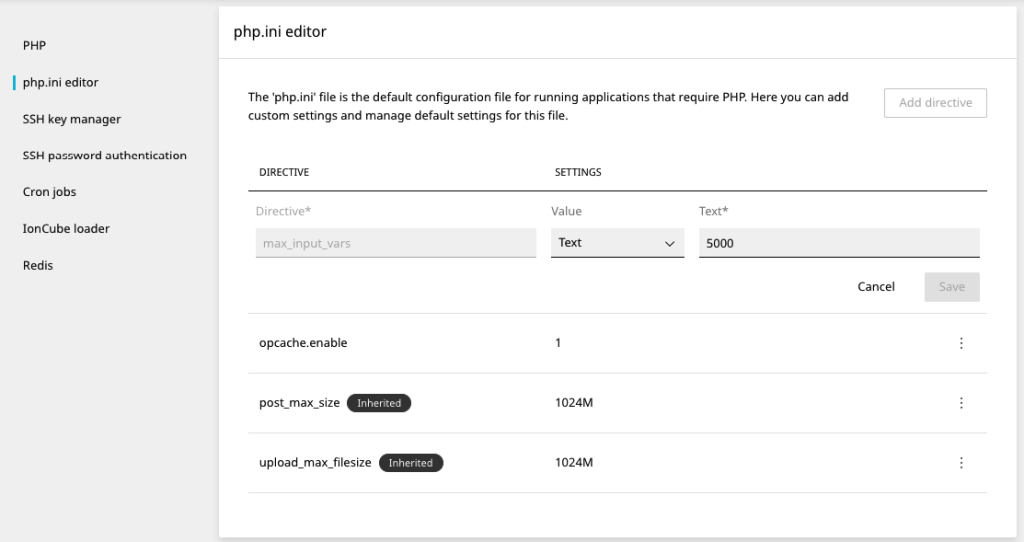Go to SSH key manager

pyautogui.click(x=72, y=119)
